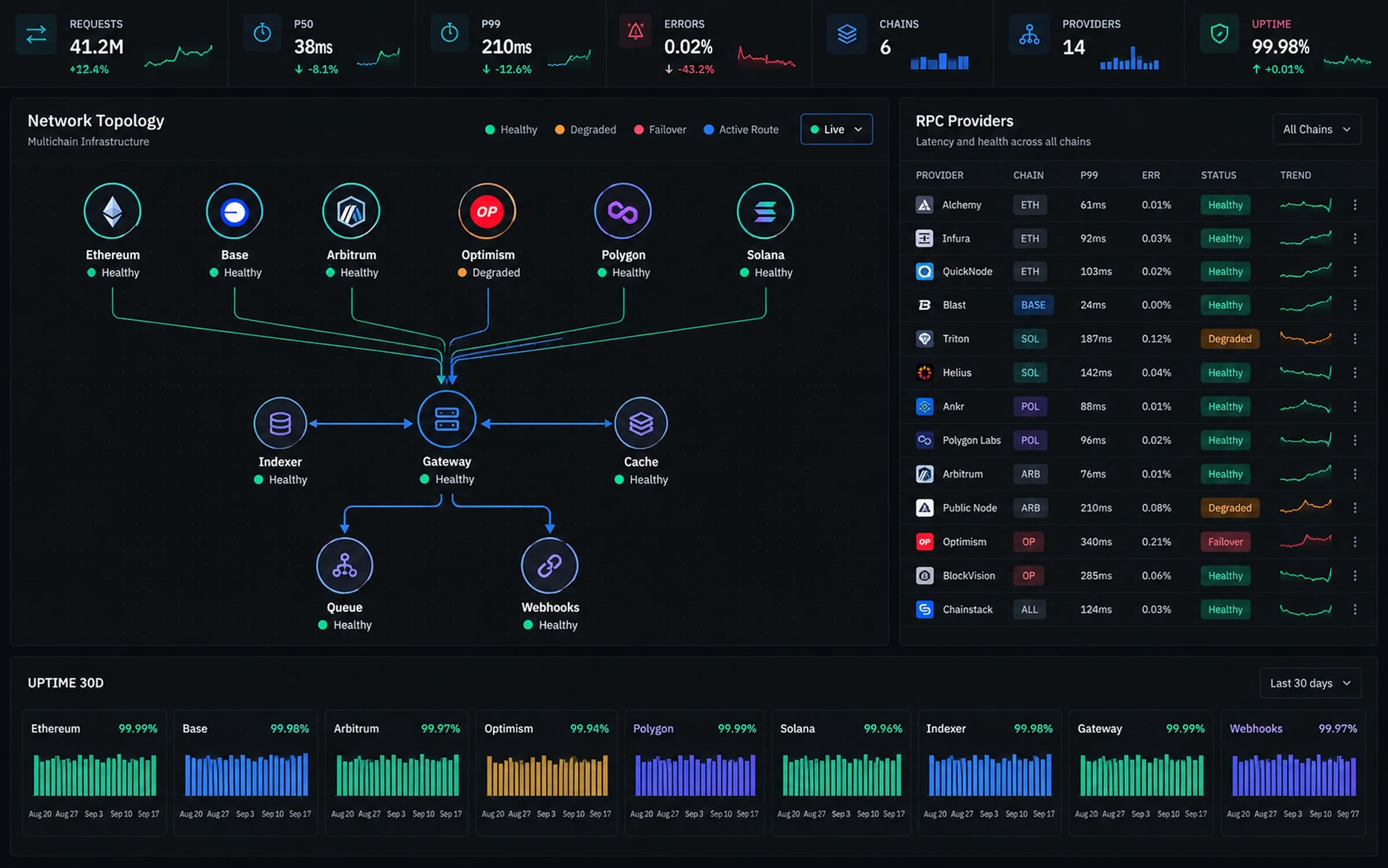Click the Infura trend sparkline
The width and height of the screenshot is (1388, 868).
pos(1306,238)
